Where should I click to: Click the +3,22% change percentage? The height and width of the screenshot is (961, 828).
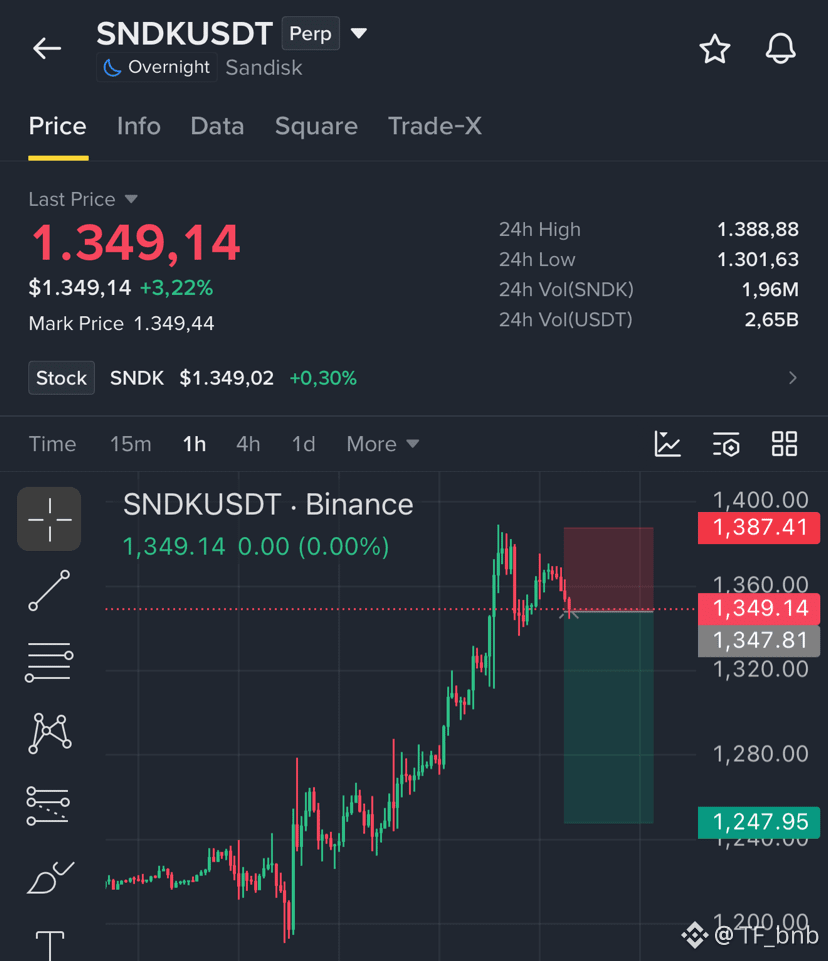pos(177,288)
